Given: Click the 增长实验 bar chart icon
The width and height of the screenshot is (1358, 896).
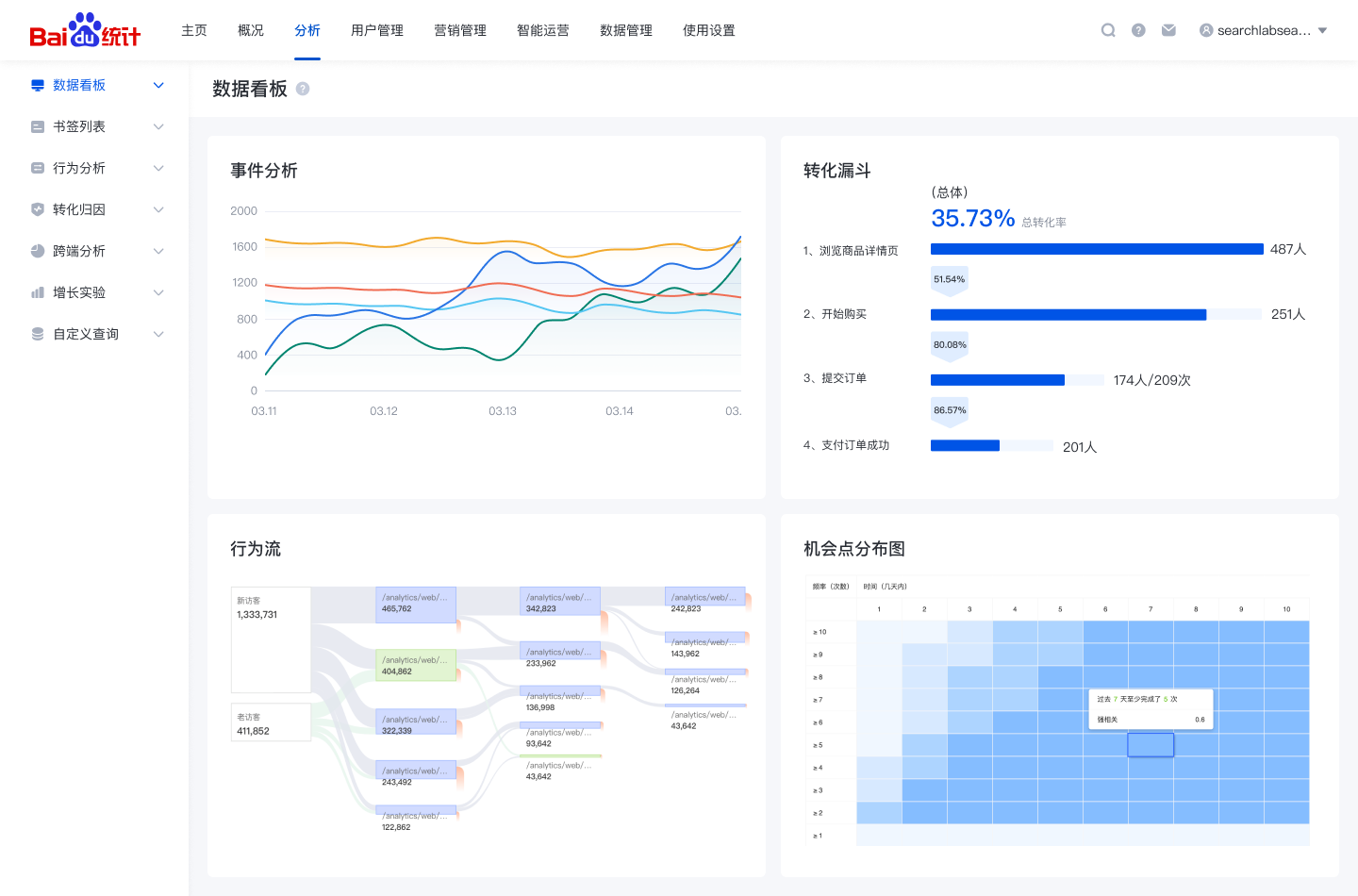Looking at the screenshot, I should 38,292.
